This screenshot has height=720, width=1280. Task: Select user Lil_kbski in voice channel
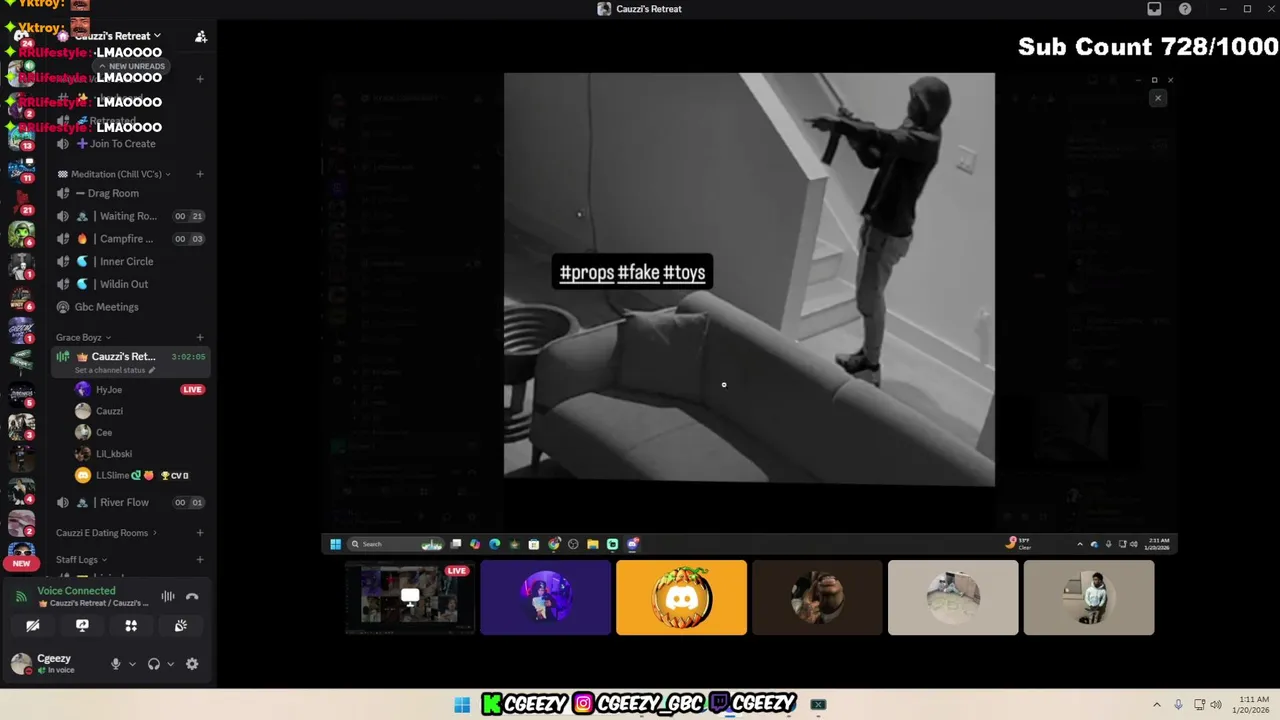pos(114,454)
